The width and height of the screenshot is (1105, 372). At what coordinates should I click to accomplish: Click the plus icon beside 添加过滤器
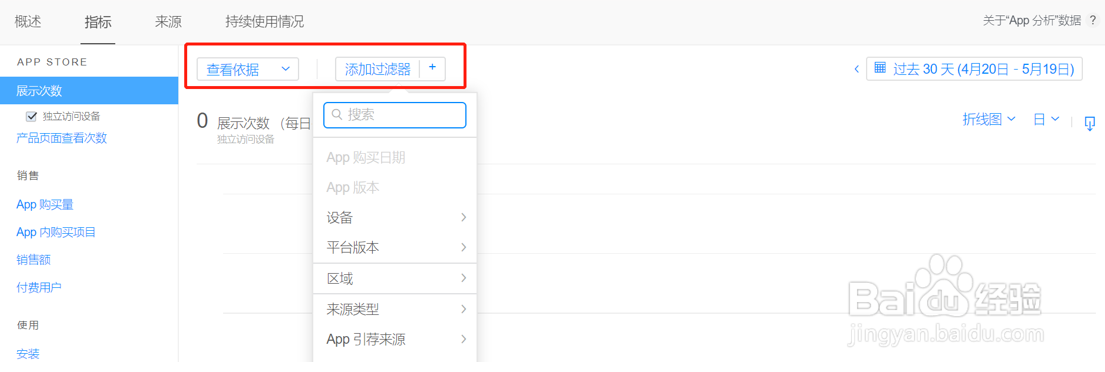click(x=433, y=68)
